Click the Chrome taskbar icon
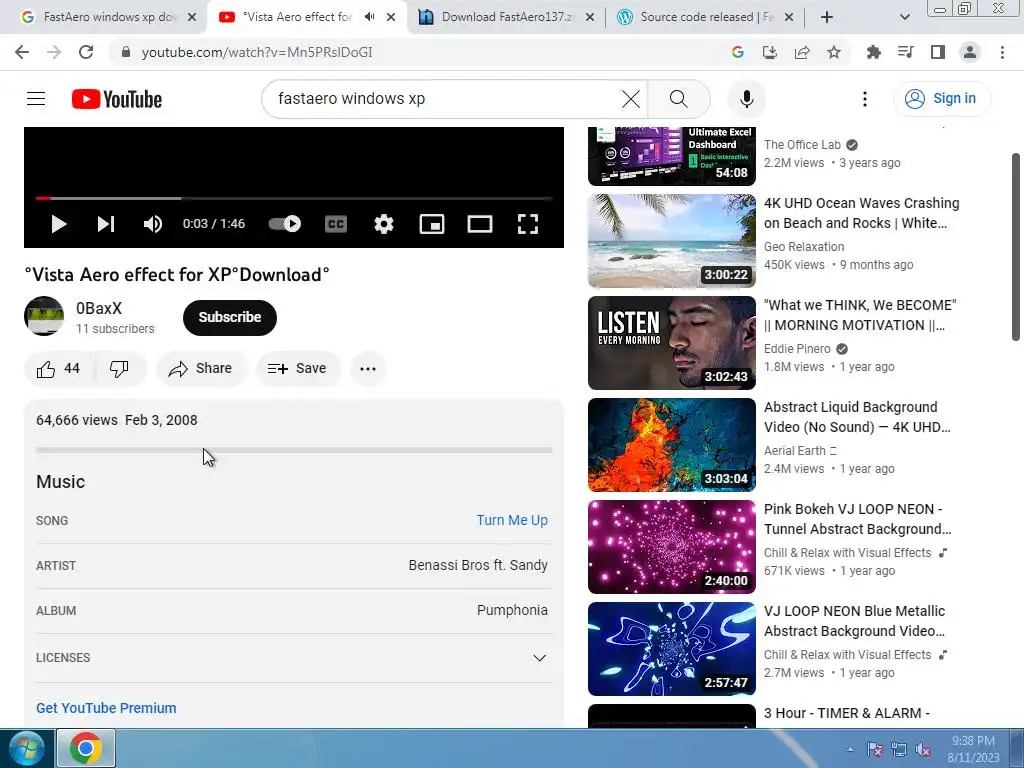 point(86,748)
